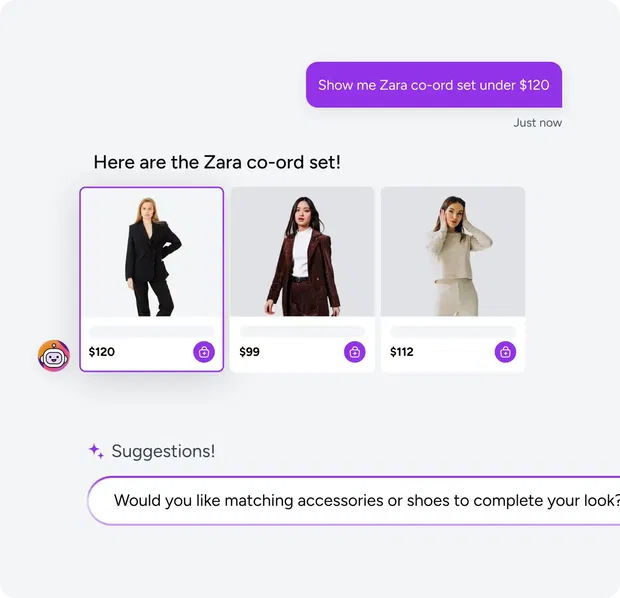The height and width of the screenshot is (598, 620).
Task: Click the title placeholder of second product
Action: [302, 331]
